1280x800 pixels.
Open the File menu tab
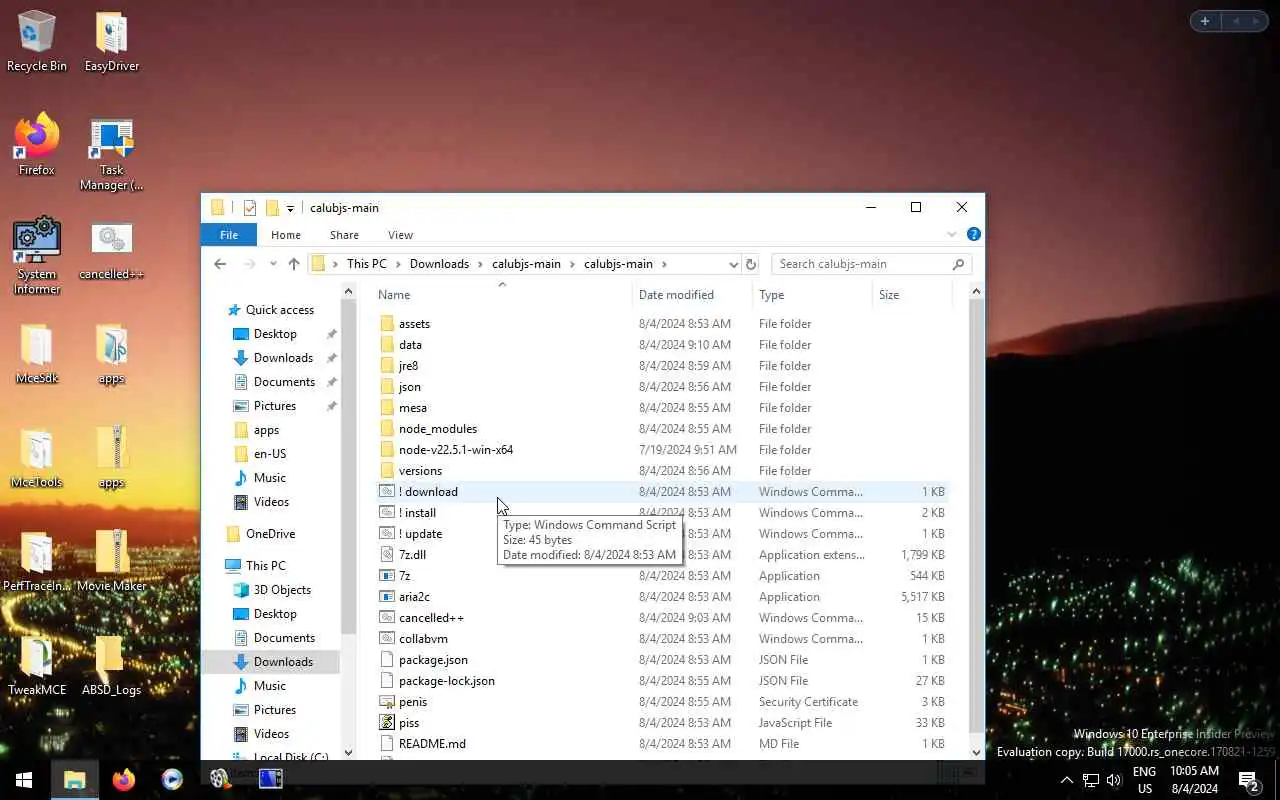pyautogui.click(x=229, y=235)
